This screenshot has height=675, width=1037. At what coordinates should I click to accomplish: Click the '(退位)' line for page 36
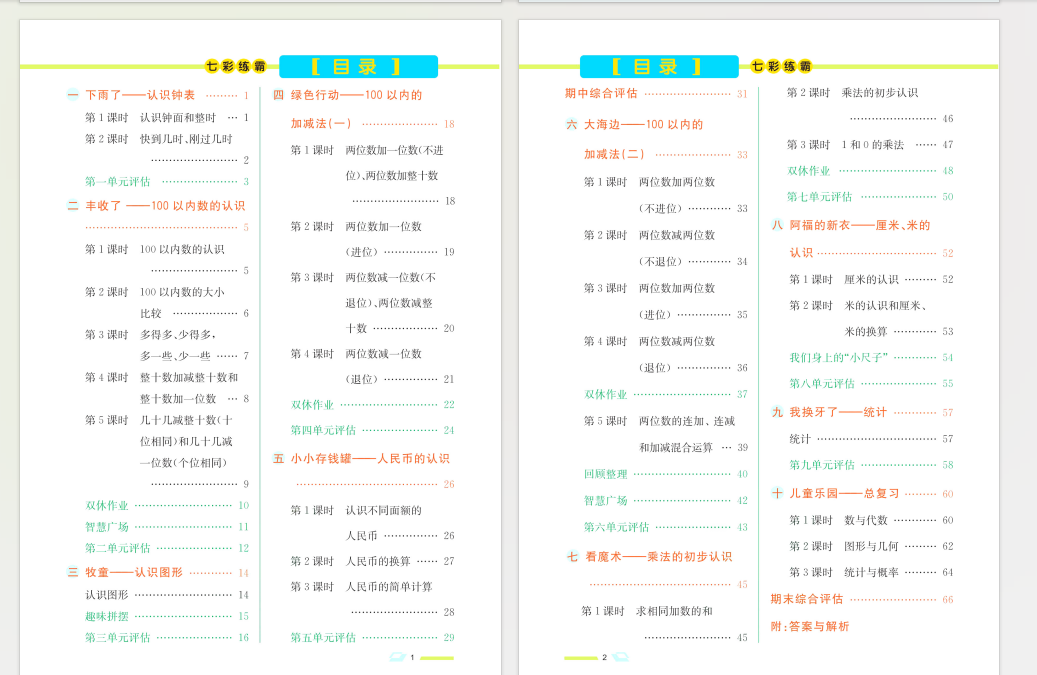point(655,368)
